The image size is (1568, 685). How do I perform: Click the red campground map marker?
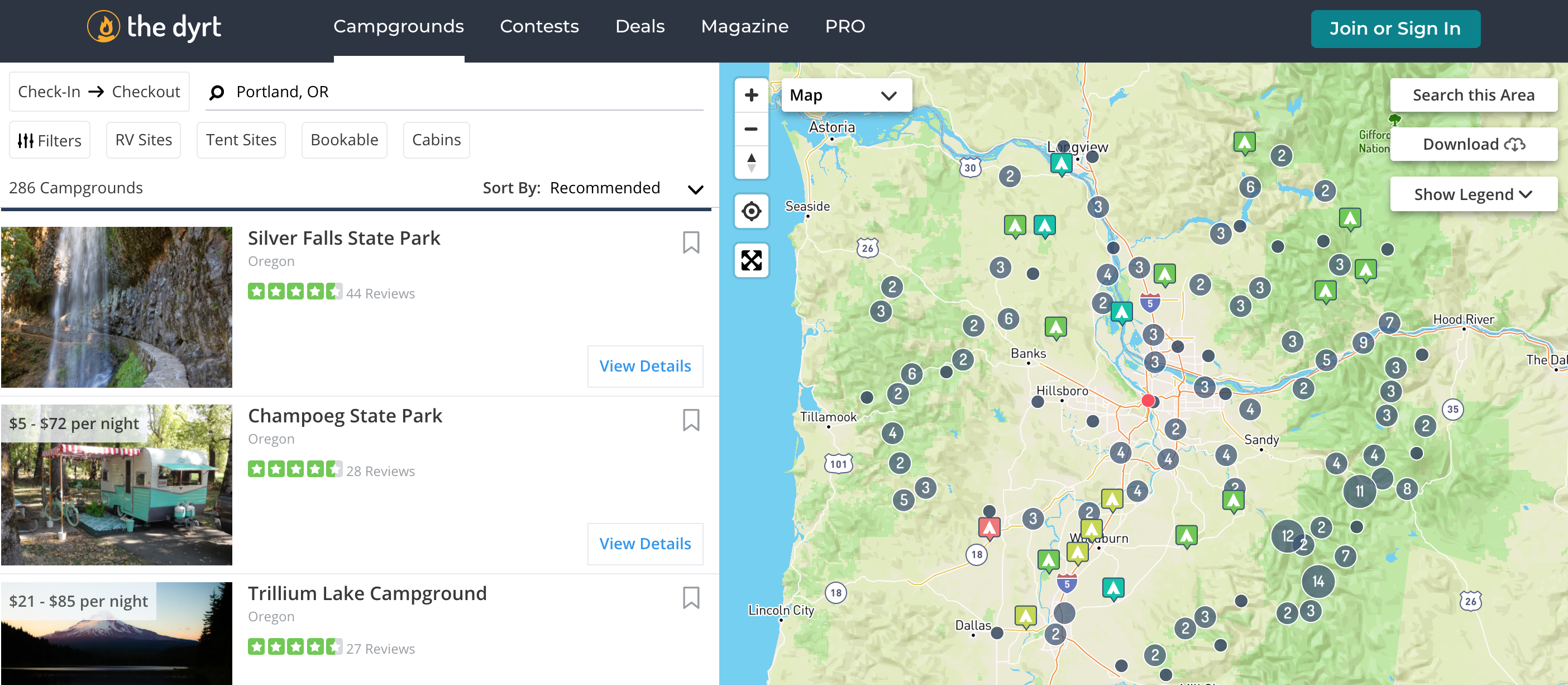pos(989,527)
